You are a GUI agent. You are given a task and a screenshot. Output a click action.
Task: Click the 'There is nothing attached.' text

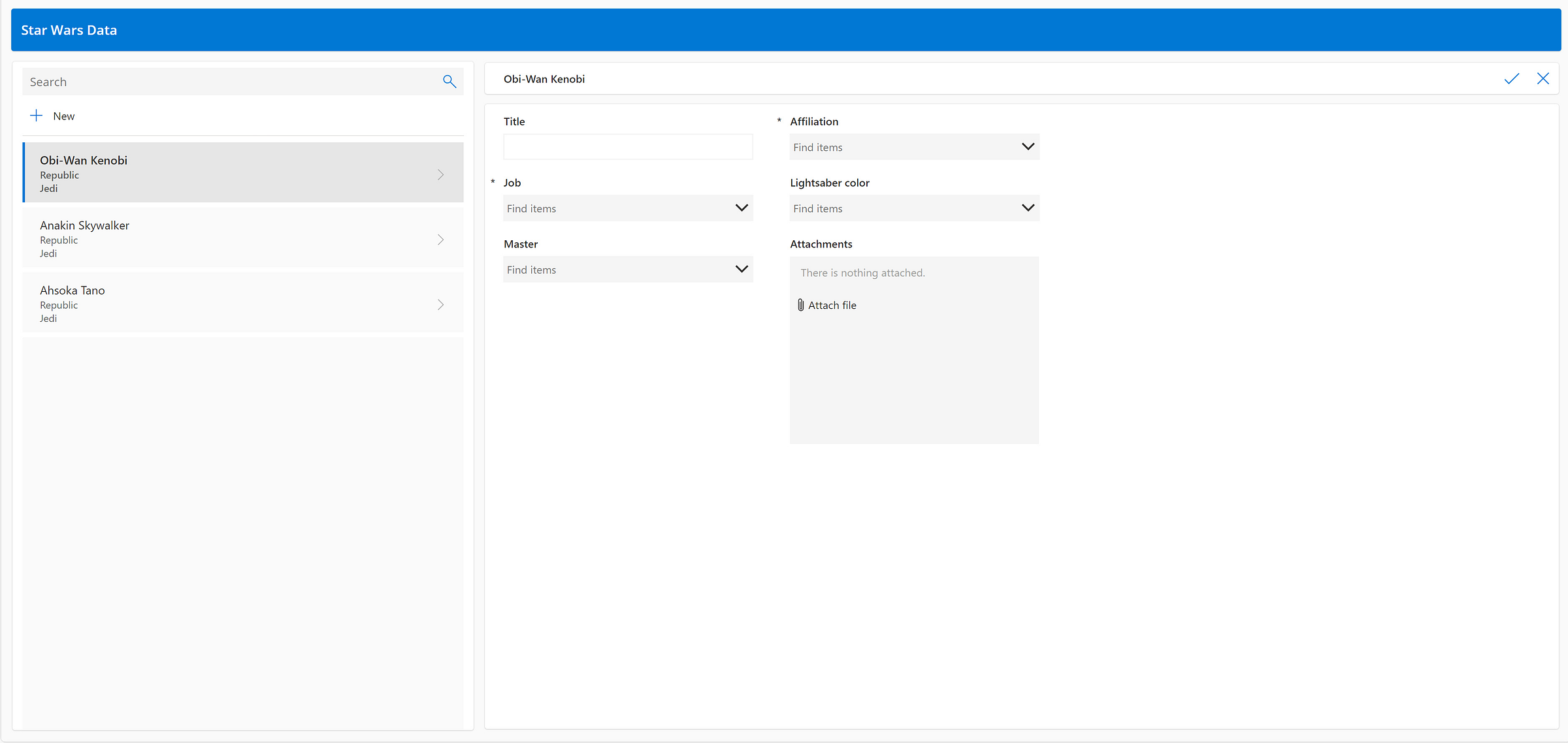point(862,273)
